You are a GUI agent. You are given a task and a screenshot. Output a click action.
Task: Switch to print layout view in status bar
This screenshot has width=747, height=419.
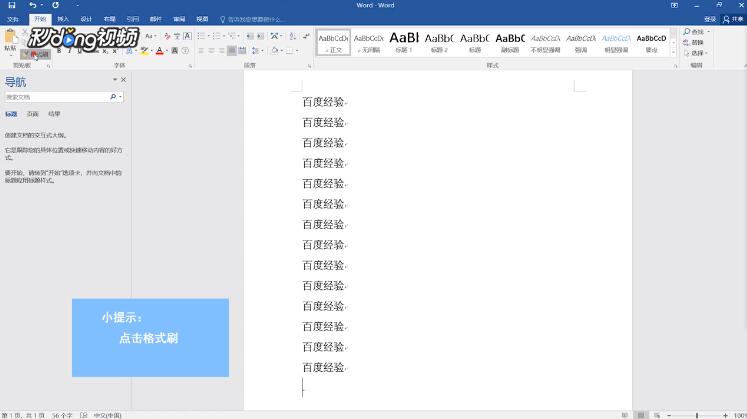[641, 415]
